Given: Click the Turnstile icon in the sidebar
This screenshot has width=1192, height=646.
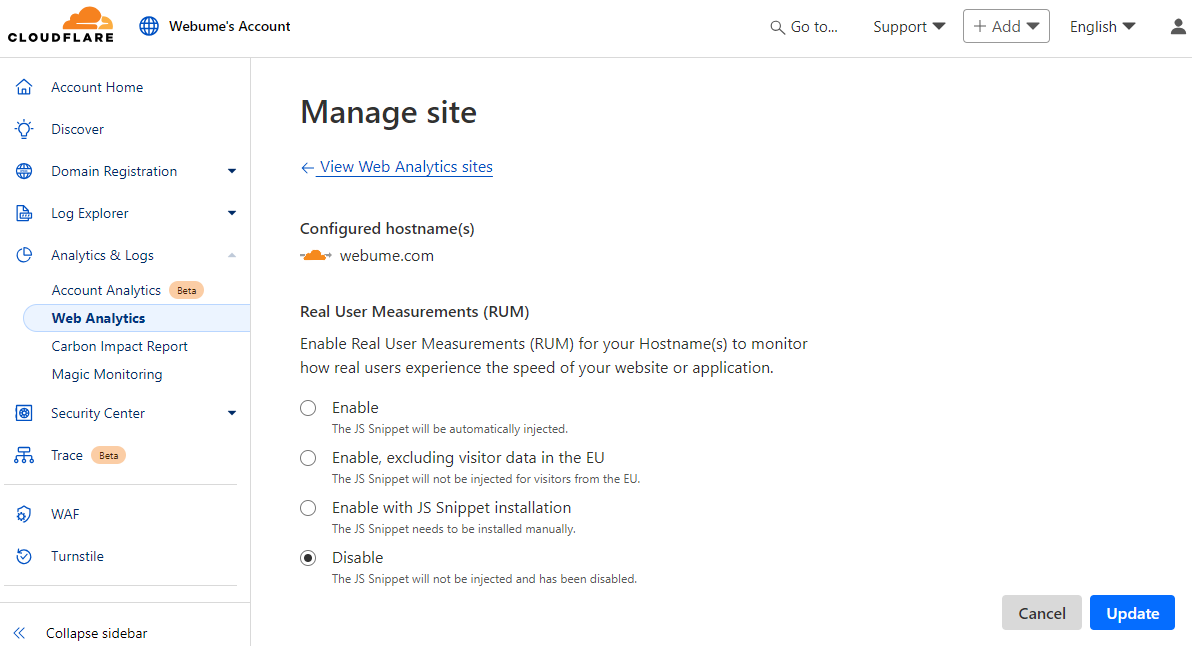Looking at the screenshot, I should [x=24, y=556].
